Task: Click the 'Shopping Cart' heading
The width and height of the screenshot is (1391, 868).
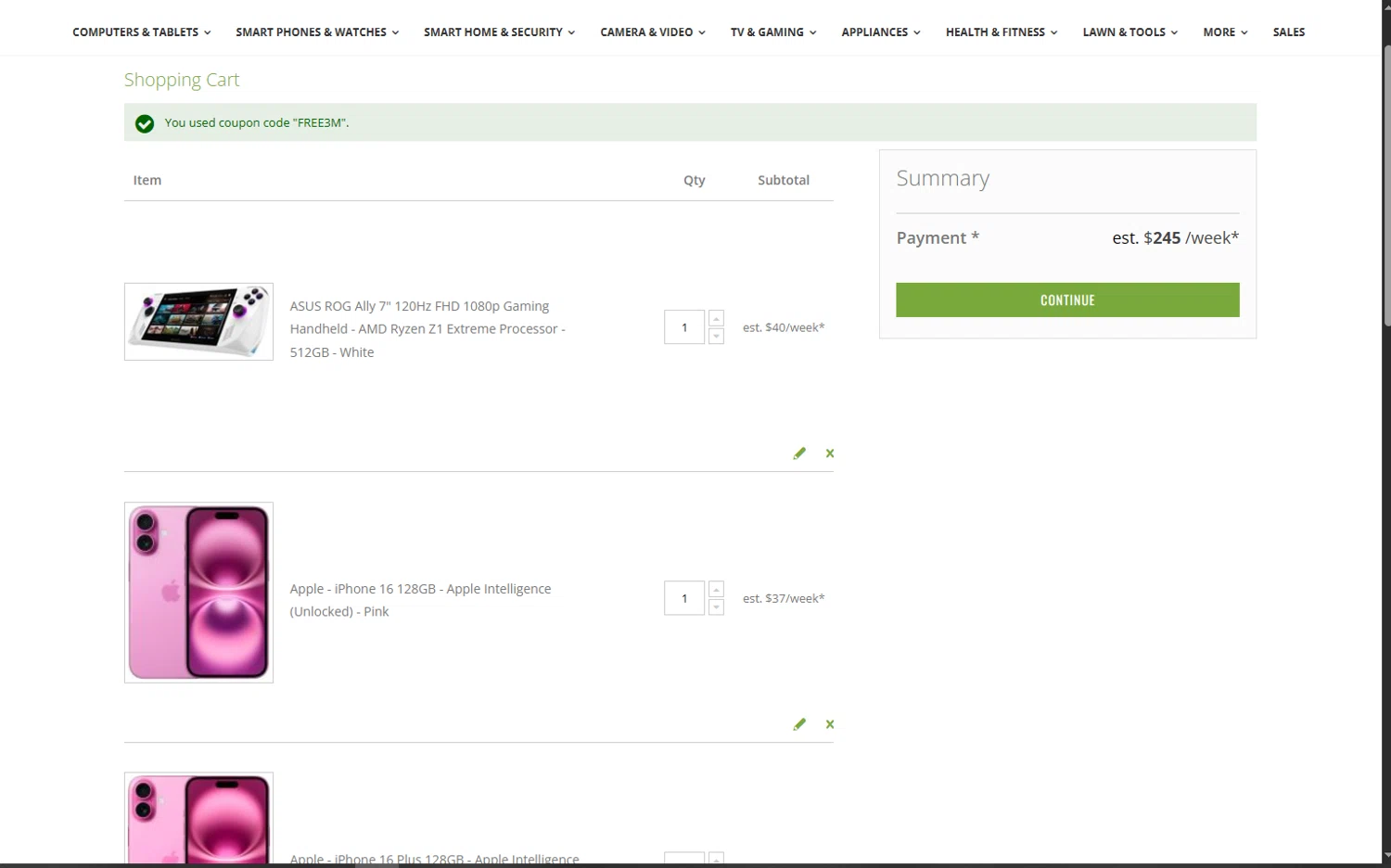Action: tap(182, 80)
